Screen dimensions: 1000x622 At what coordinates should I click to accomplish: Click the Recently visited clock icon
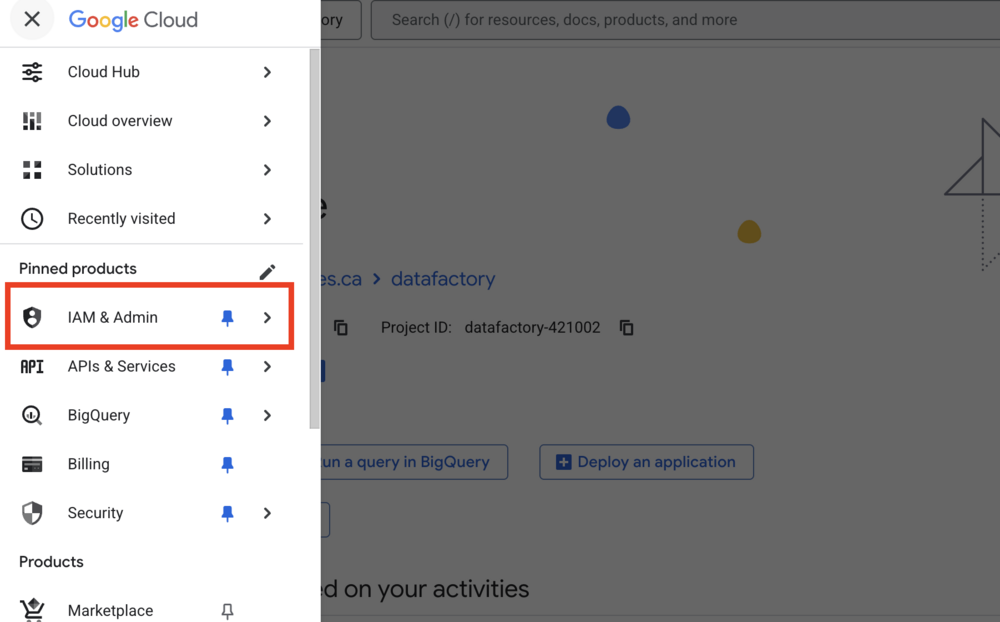[x=32, y=219]
